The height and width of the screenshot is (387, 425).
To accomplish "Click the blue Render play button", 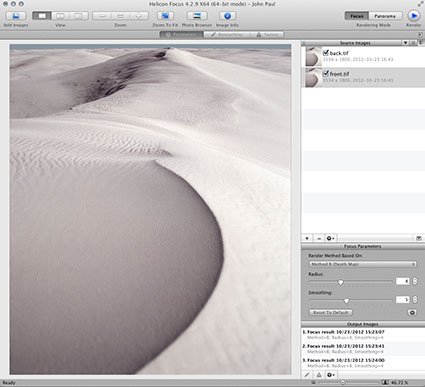I will pyautogui.click(x=414, y=16).
